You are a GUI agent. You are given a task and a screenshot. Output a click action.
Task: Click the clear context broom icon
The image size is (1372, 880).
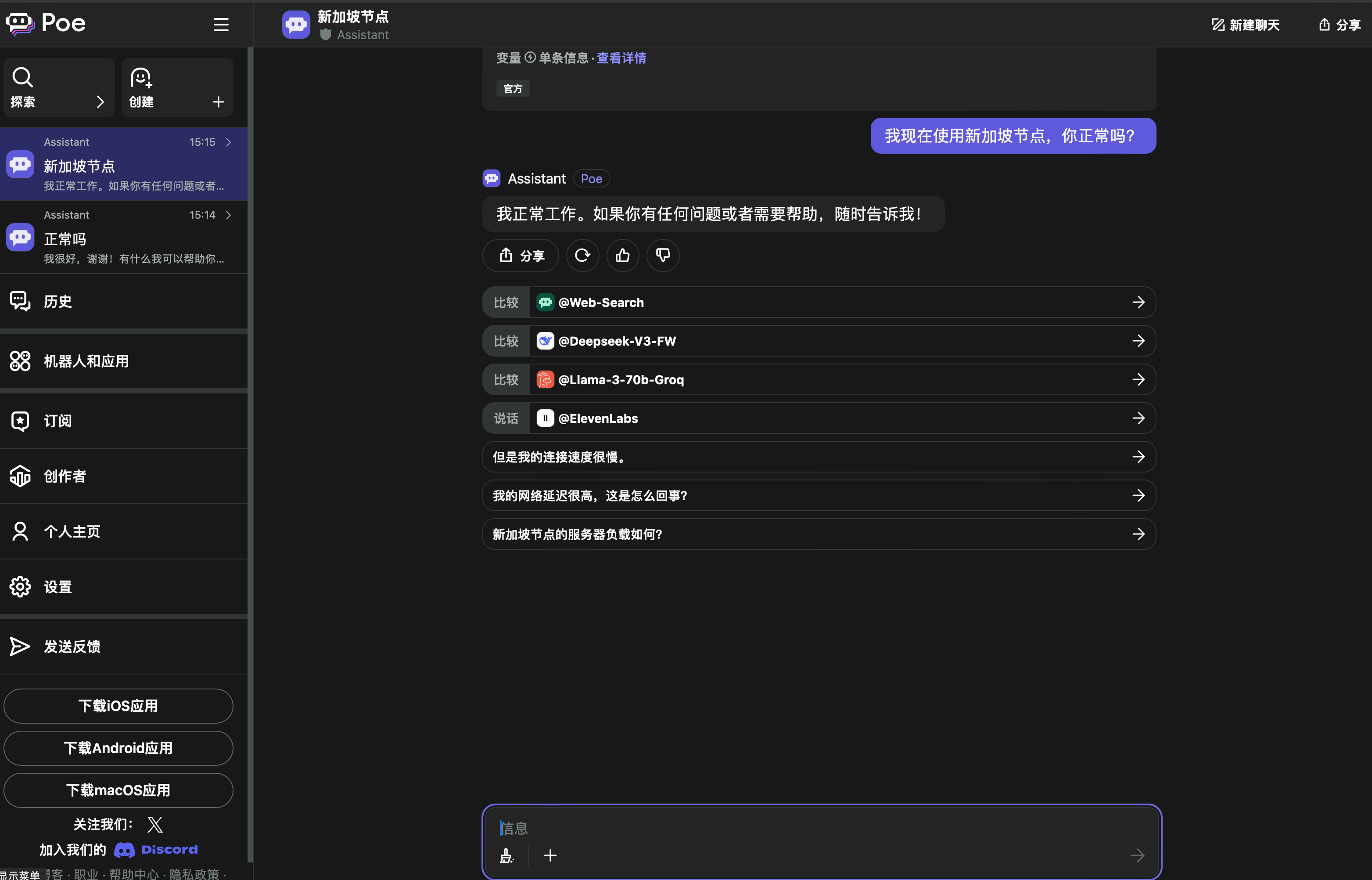tap(506, 855)
